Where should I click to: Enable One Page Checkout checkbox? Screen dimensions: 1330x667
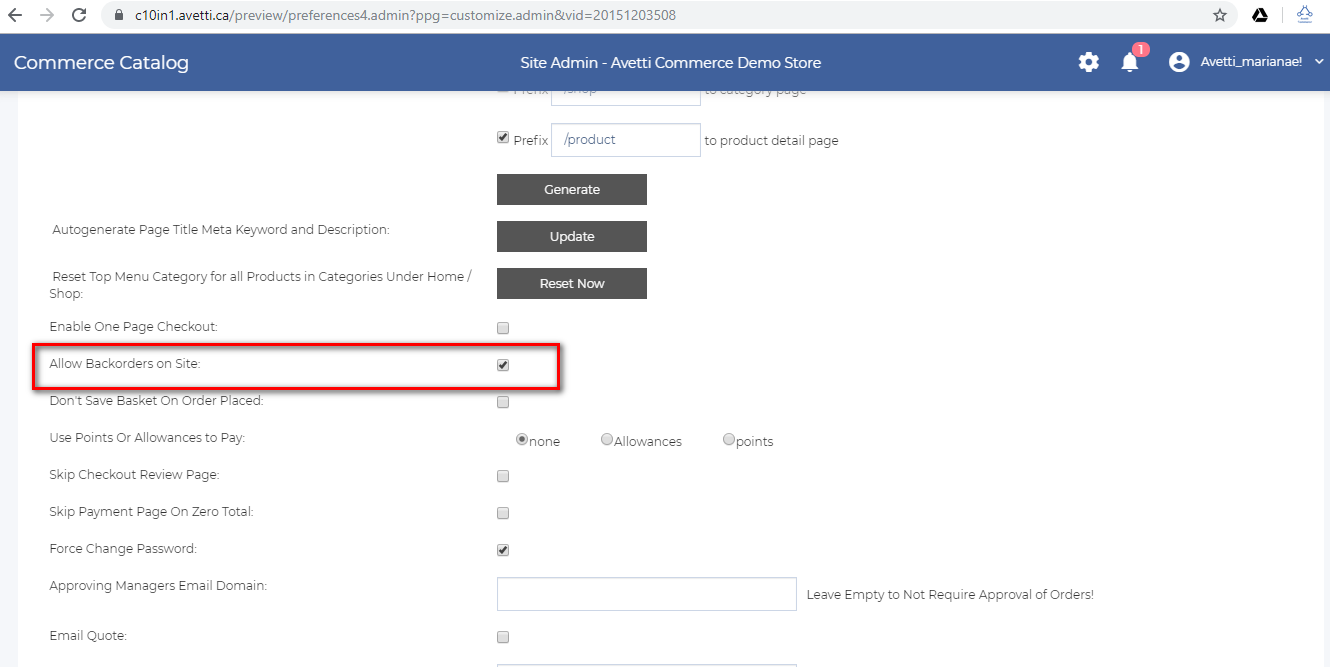pyautogui.click(x=503, y=328)
